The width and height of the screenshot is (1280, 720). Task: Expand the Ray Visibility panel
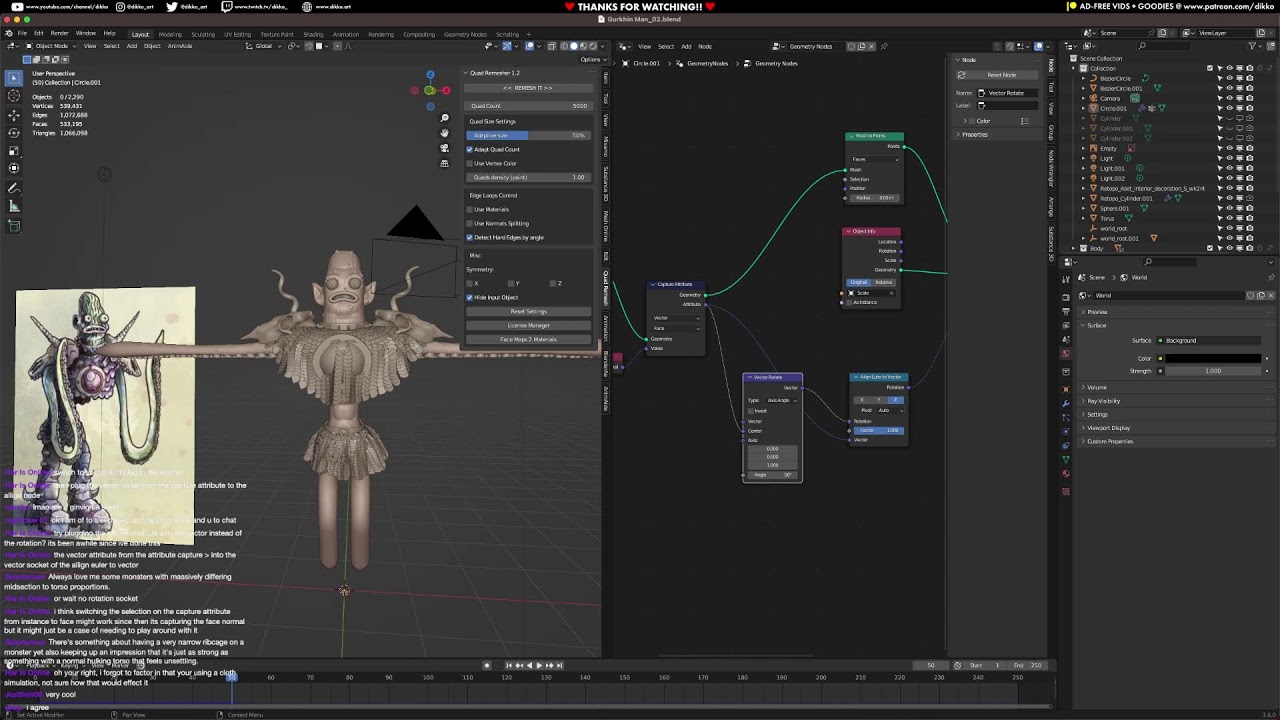coord(1103,401)
